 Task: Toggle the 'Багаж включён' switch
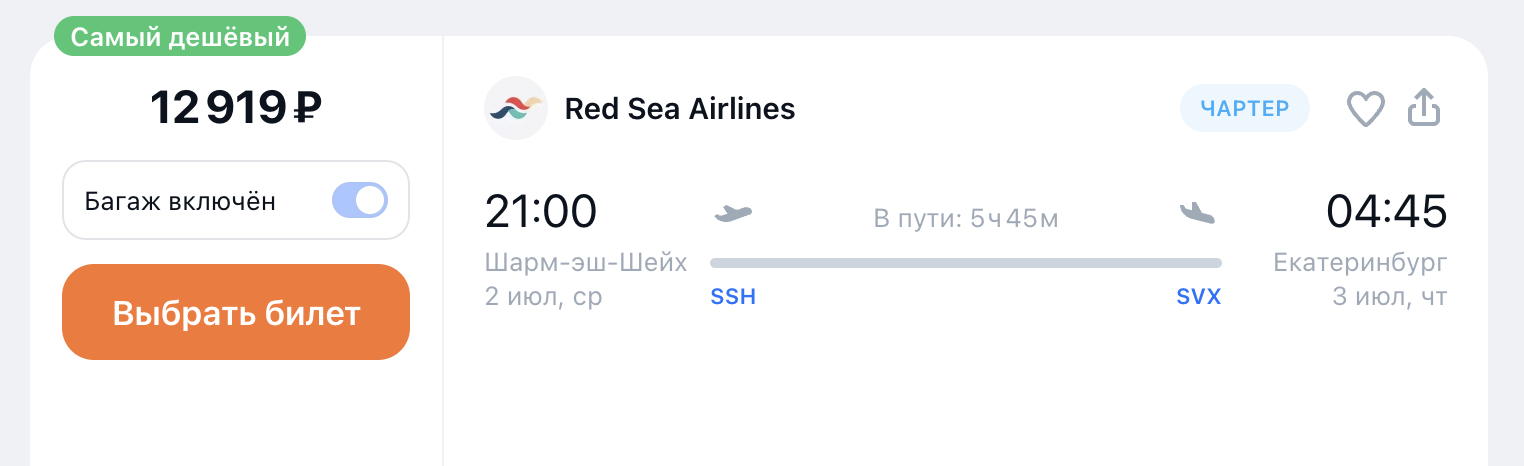(359, 201)
